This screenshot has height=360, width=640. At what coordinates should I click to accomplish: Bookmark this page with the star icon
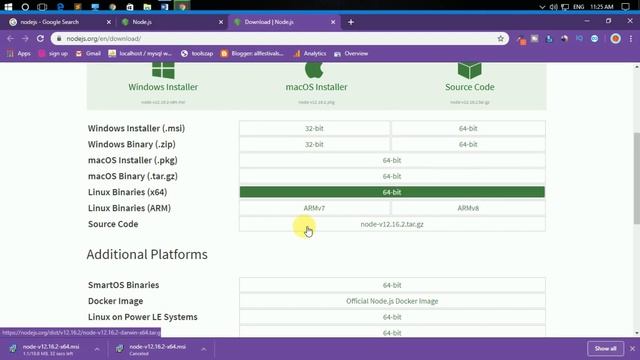pos(500,38)
